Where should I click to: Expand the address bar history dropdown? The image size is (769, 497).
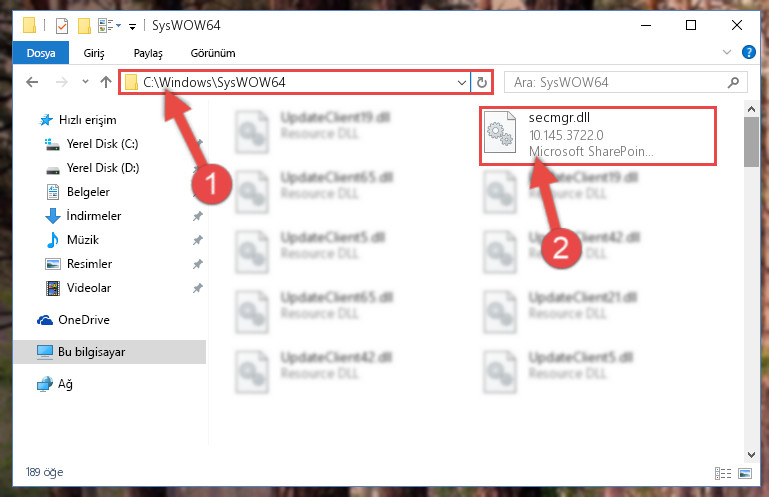coord(461,82)
